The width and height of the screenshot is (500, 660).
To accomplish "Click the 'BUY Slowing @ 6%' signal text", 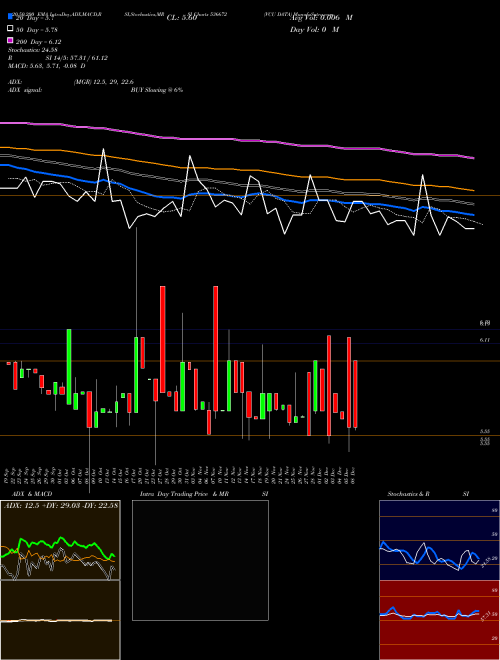I will point(157,90).
